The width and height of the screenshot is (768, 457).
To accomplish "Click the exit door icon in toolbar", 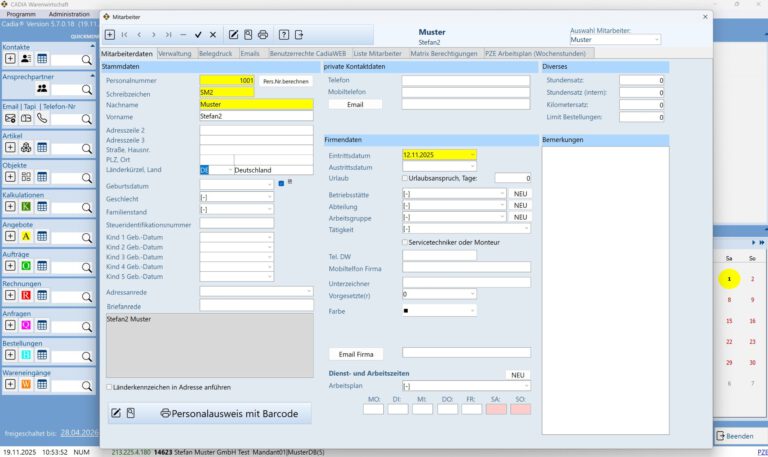I will (x=300, y=35).
